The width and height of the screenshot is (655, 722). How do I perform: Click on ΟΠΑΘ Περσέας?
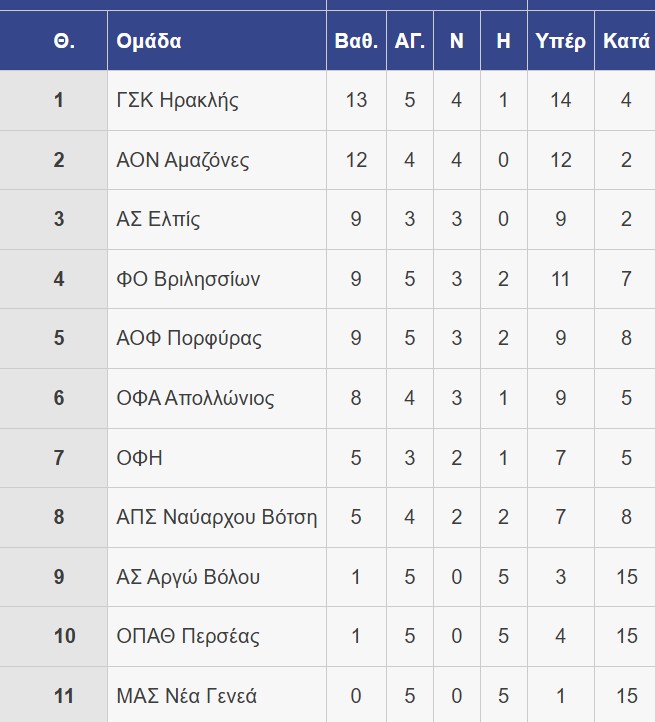point(188,636)
